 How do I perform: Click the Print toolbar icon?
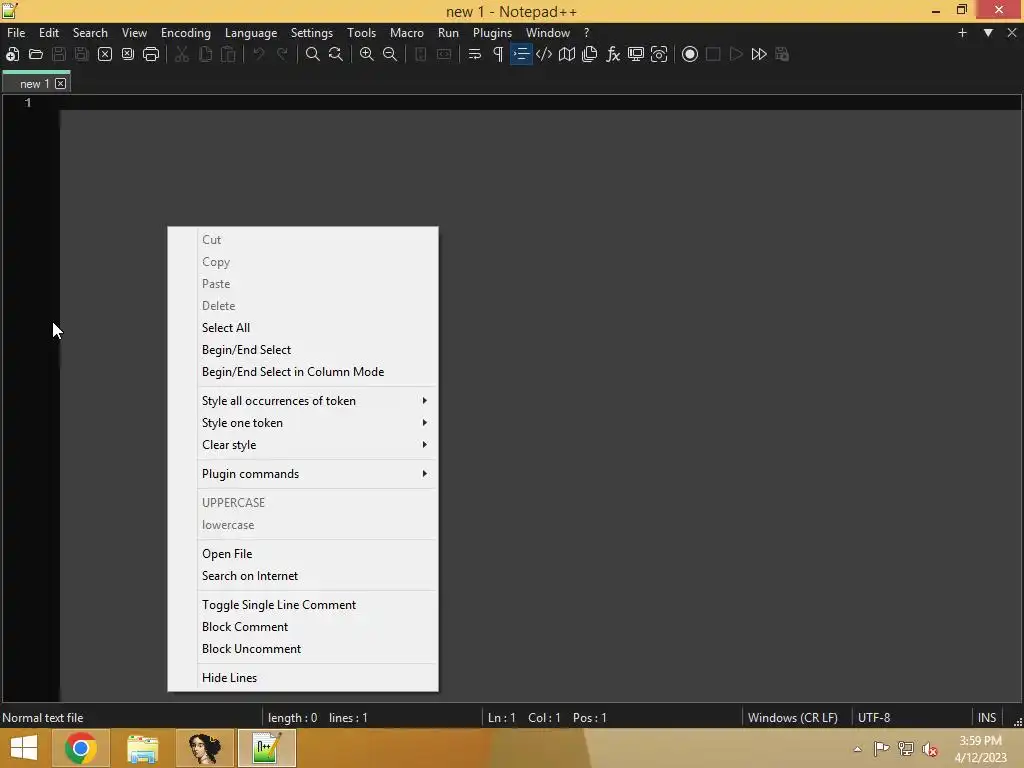(151, 54)
